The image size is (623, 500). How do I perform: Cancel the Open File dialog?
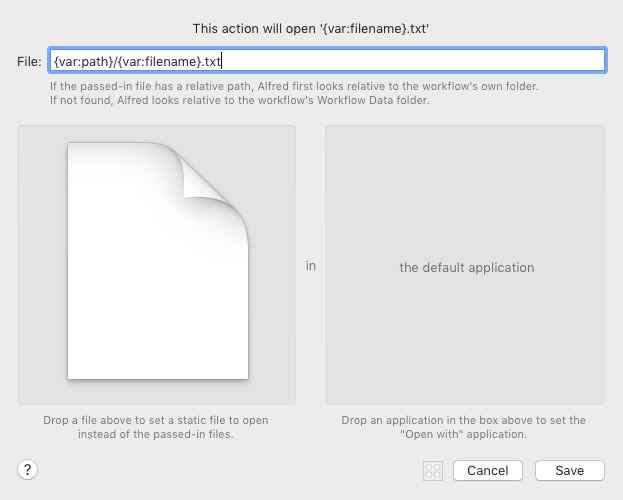pos(488,471)
